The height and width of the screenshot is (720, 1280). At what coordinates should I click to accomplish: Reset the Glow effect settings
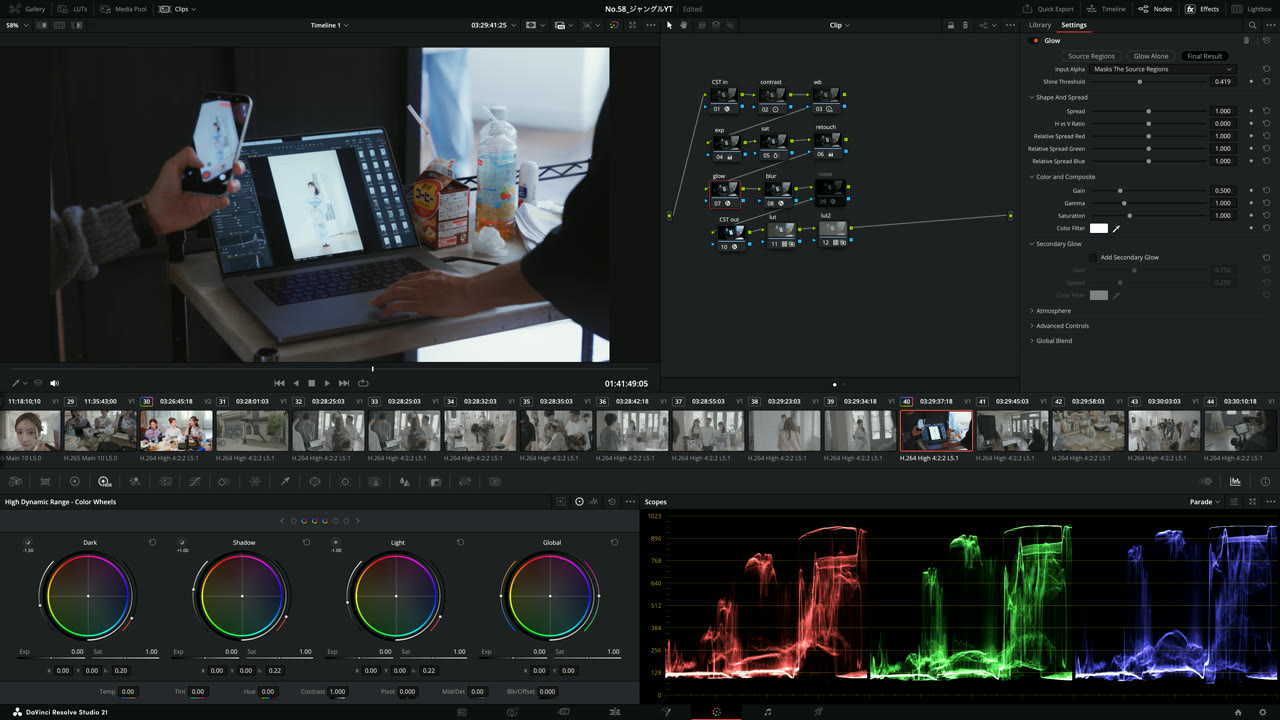click(1267, 41)
